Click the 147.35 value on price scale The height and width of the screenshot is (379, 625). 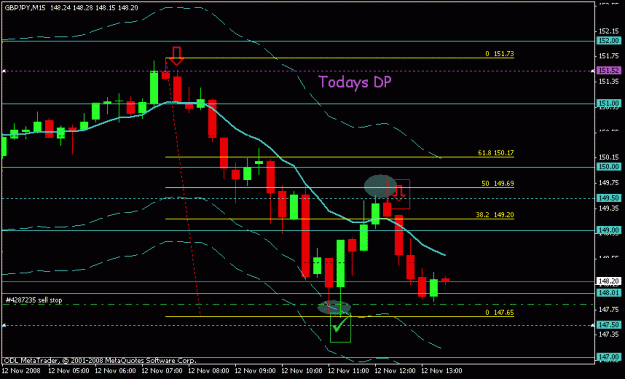608,334
